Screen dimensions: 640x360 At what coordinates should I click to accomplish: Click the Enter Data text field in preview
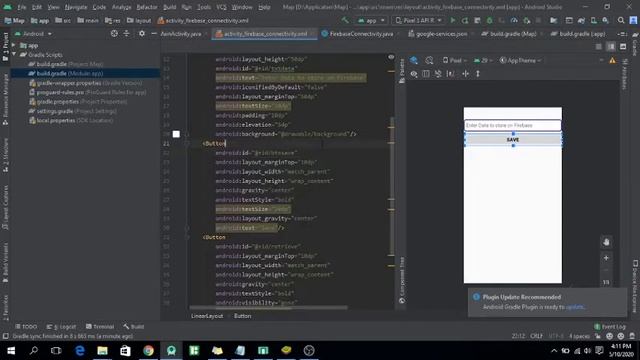click(x=513, y=125)
